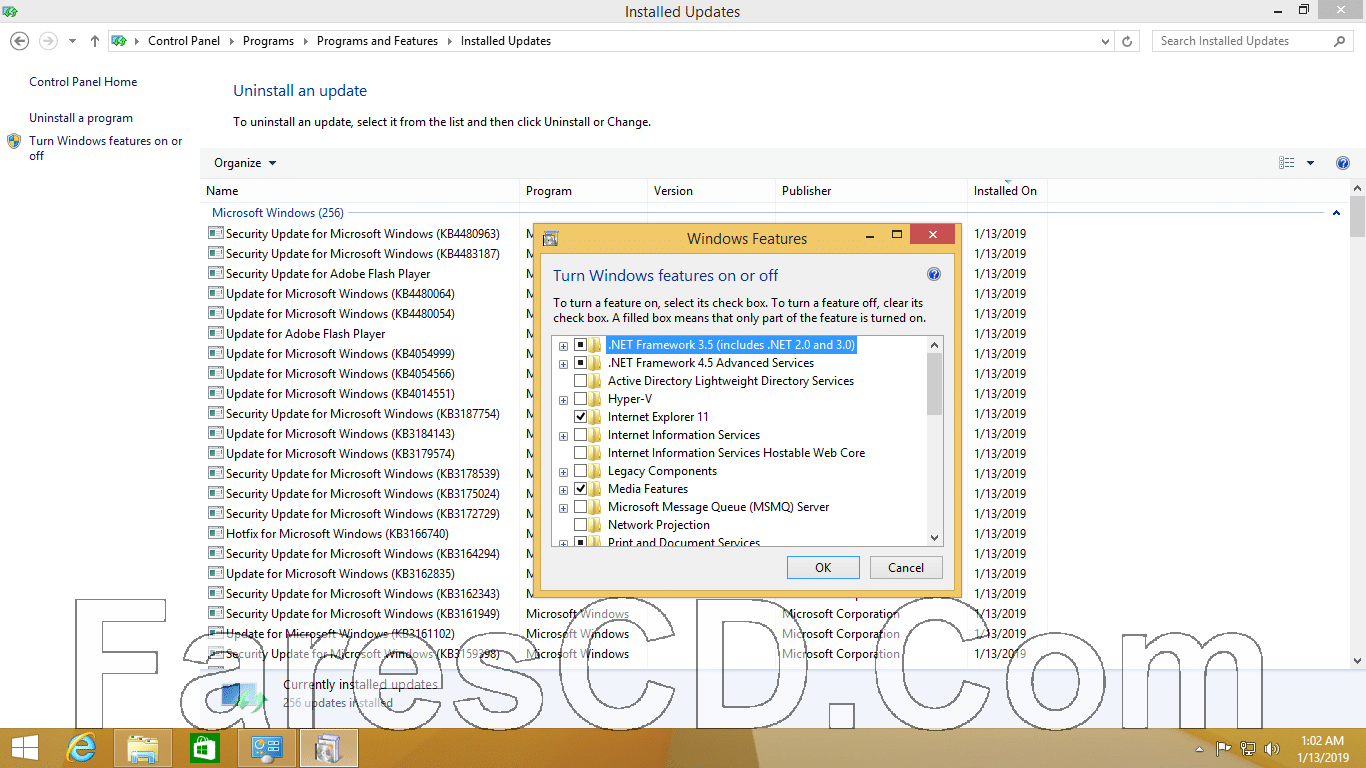This screenshot has width=1366, height=768.
Task: Click icon of Hotfix KB3166740 row
Action: pyautogui.click(x=215, y=533)
